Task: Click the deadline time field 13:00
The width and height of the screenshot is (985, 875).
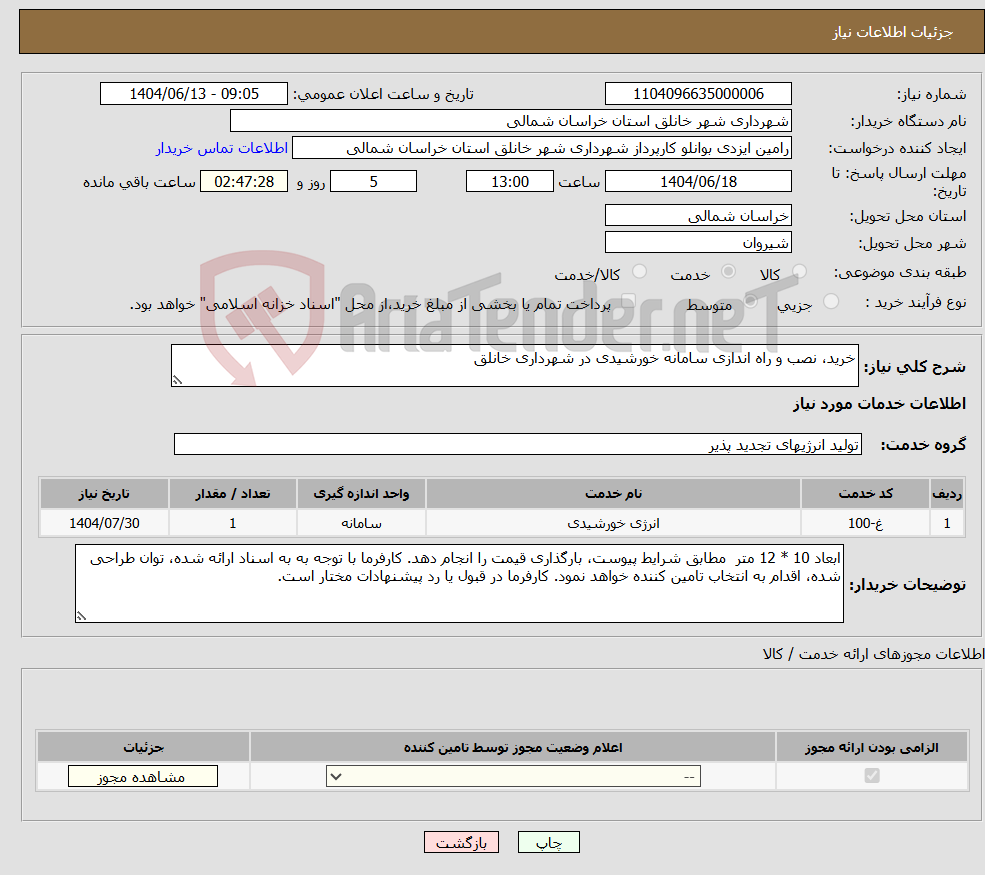Action: (x=509, y=182)
